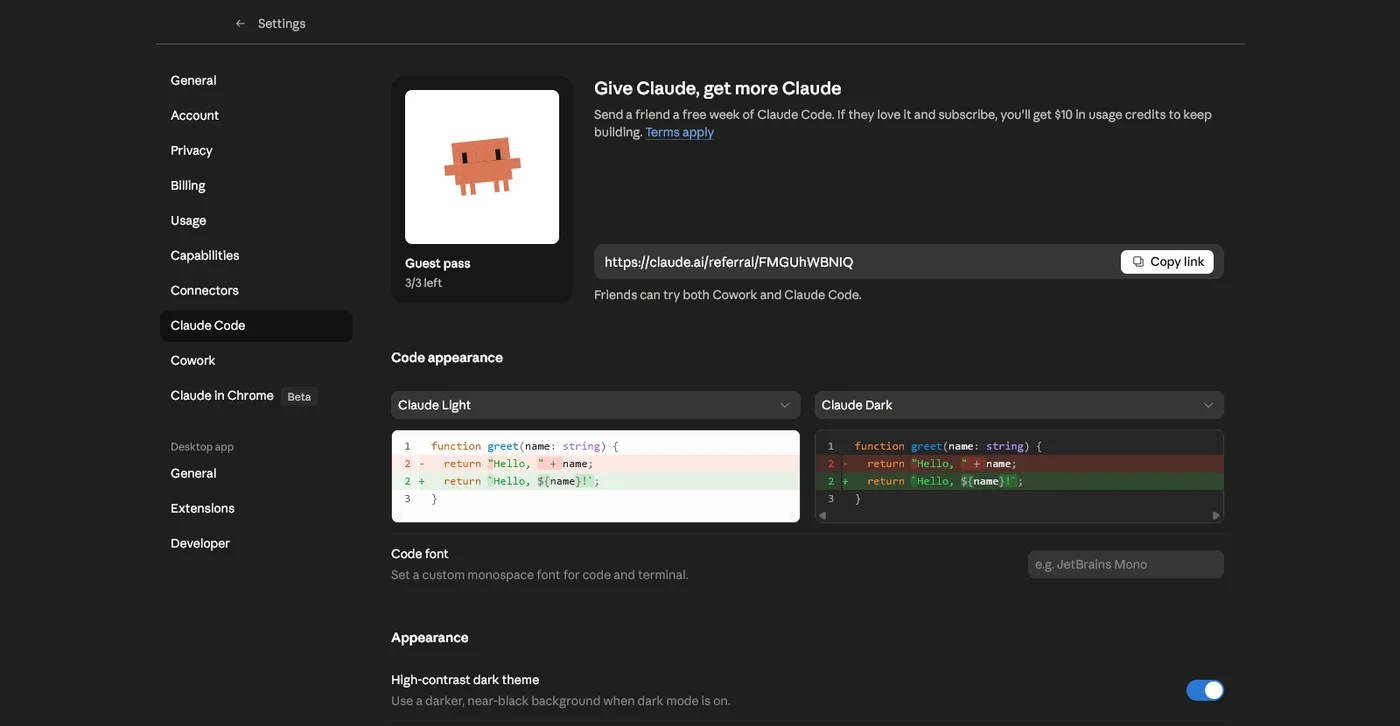Click the "Give Claude, get more Claude" heading

tap(718, 88)
